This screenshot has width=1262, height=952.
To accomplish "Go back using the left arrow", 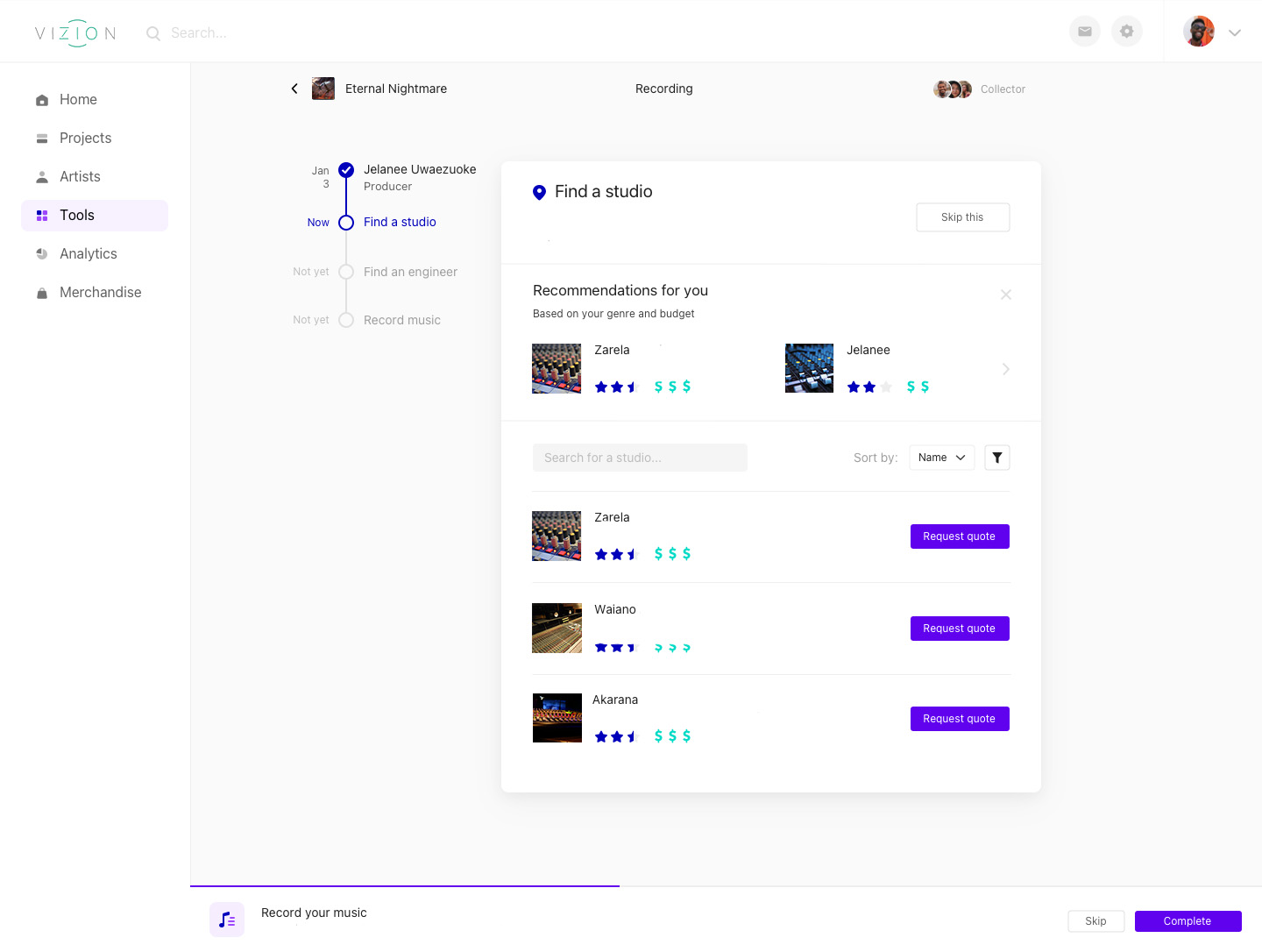I will [x=294, y=89].
